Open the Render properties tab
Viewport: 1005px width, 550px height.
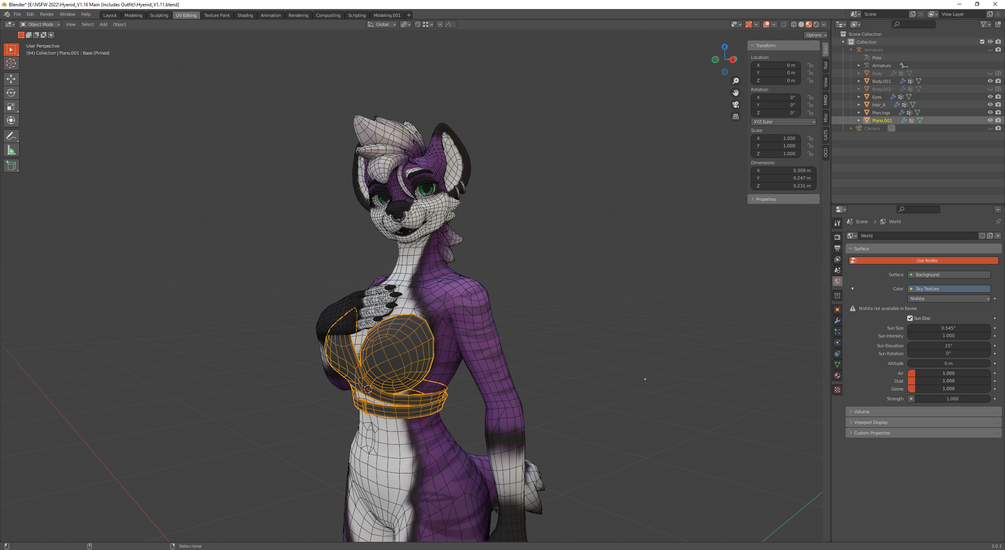tap(837, 237)
